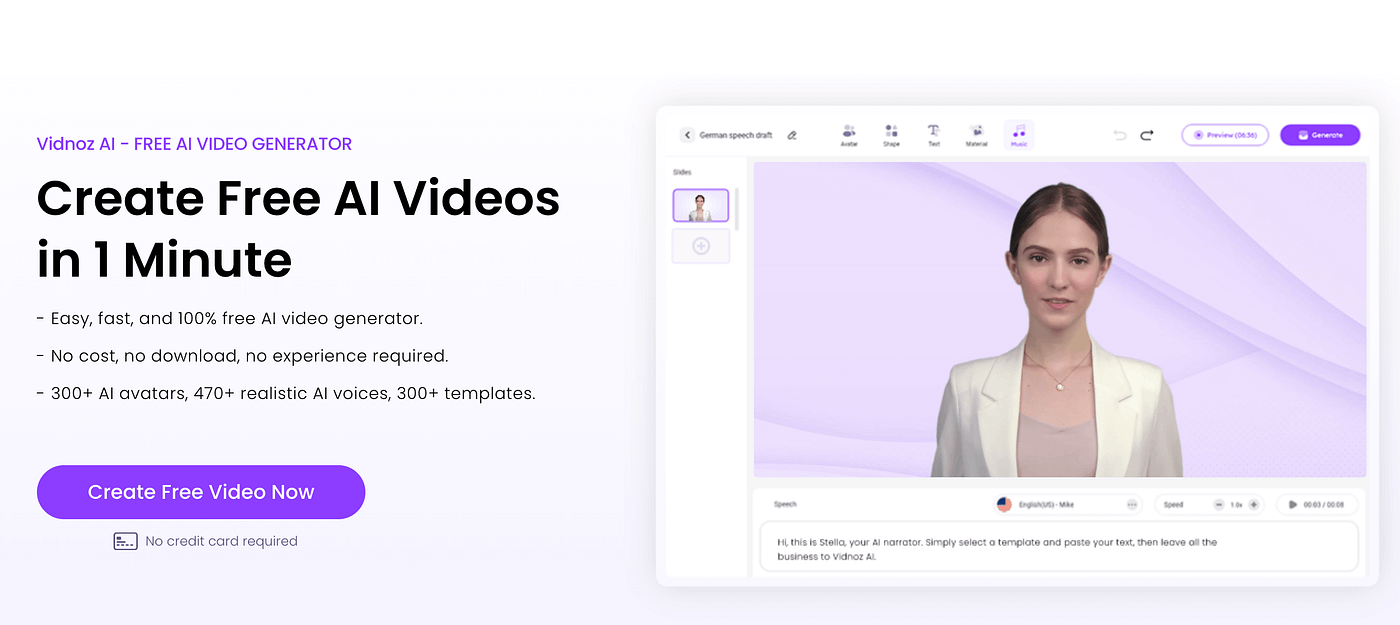This screenshot has height=625, width=1400.
Task: Open voice options via the three-dot icon
Action: click(x=1132, y=505)
